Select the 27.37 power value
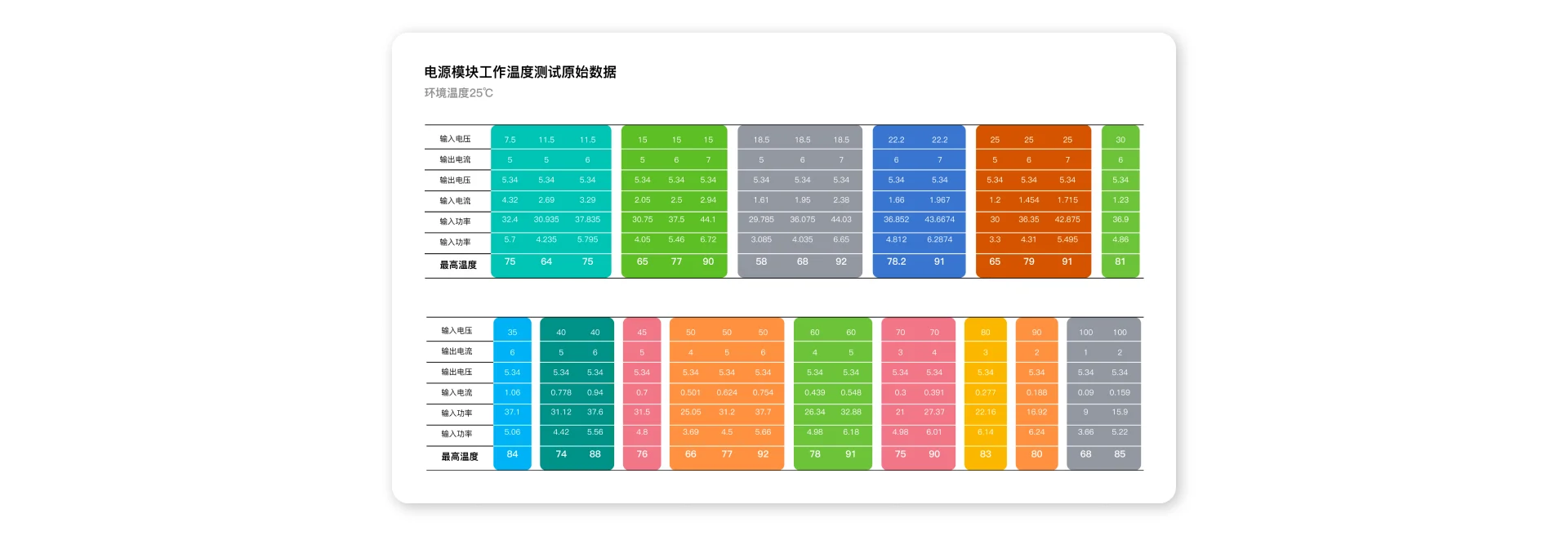The width and height of the screenshot is (1568, 536). pyautogui.click(x=934, y=413)
